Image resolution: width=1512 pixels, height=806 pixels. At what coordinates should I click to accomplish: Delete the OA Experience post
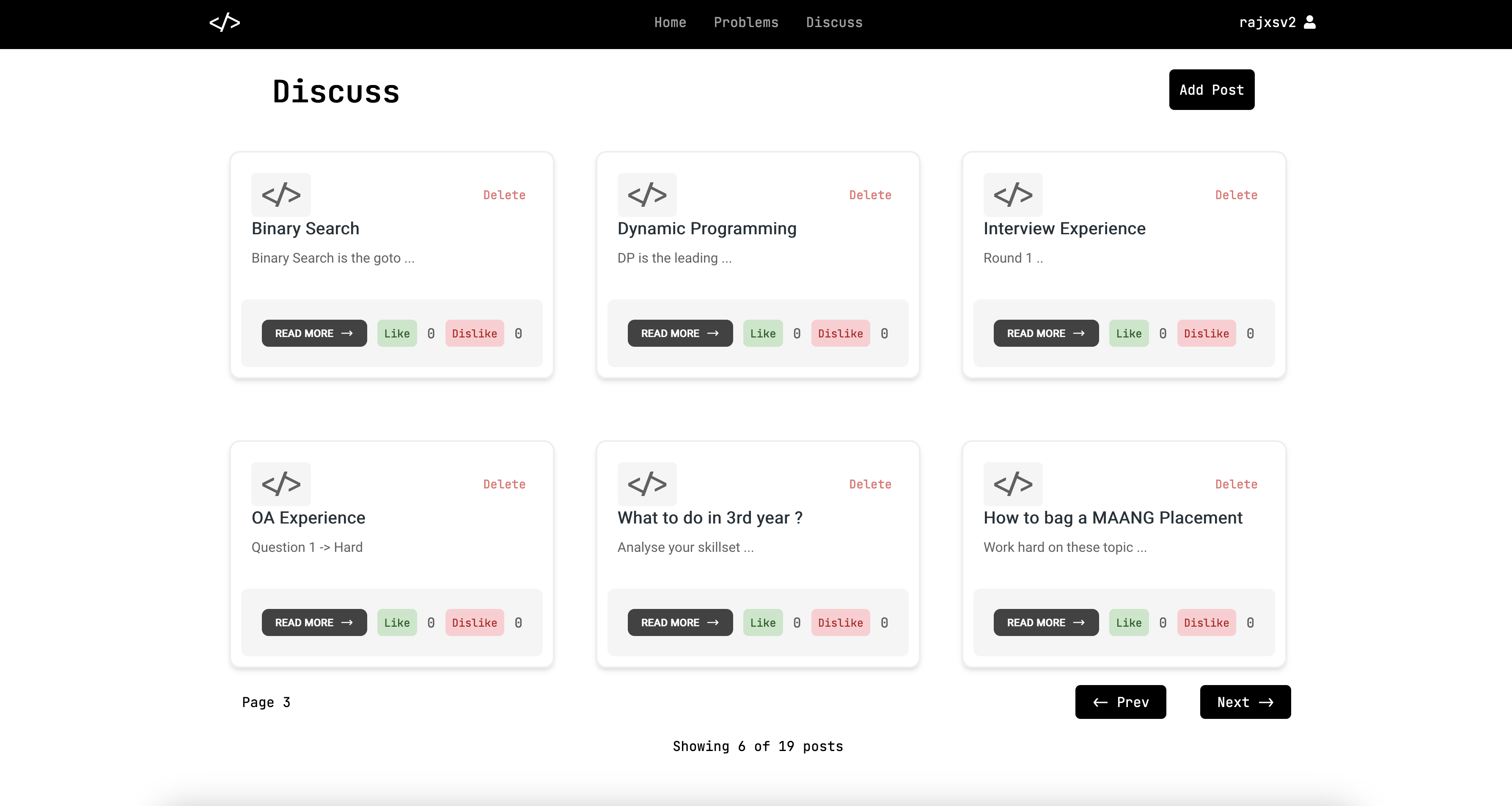point(503,484)
